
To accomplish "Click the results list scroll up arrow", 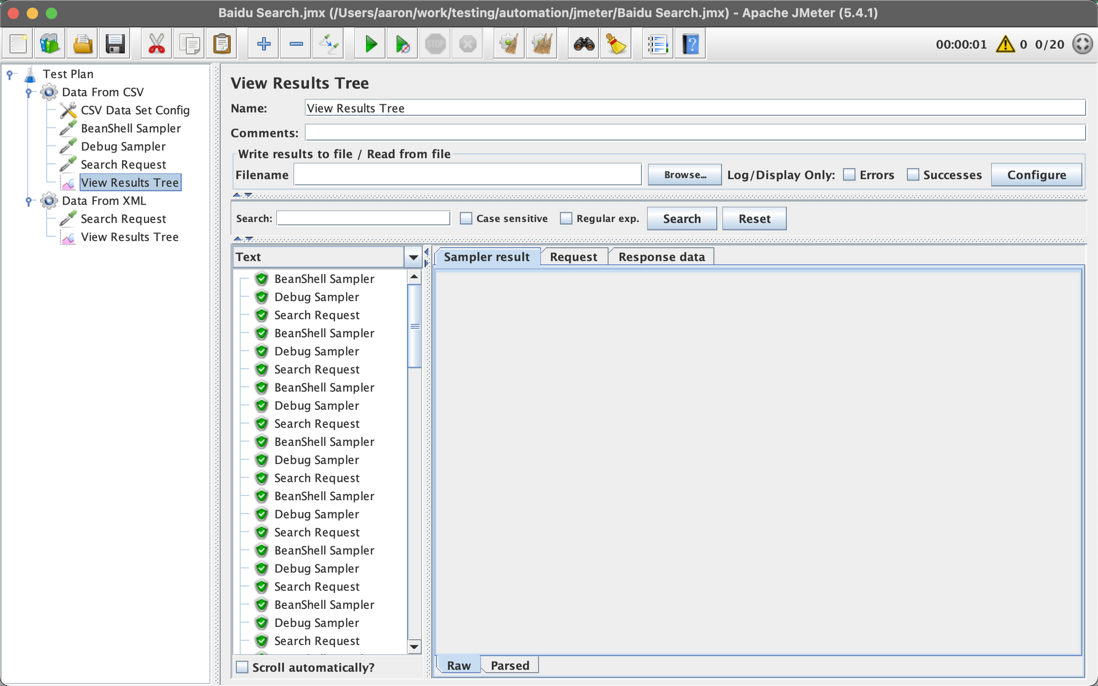I will click(x=415, y=277).
